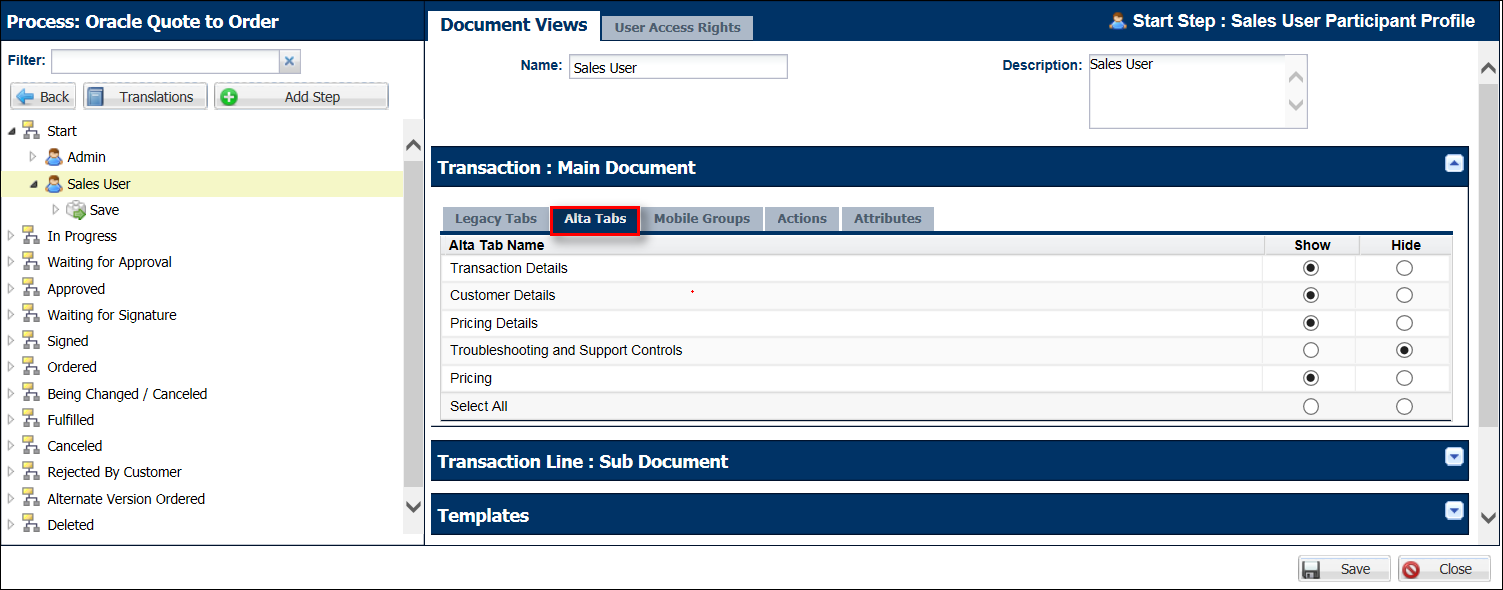Click the Back button
The width and height of the screenshot is (1503, 590).
tap(44, 97)
